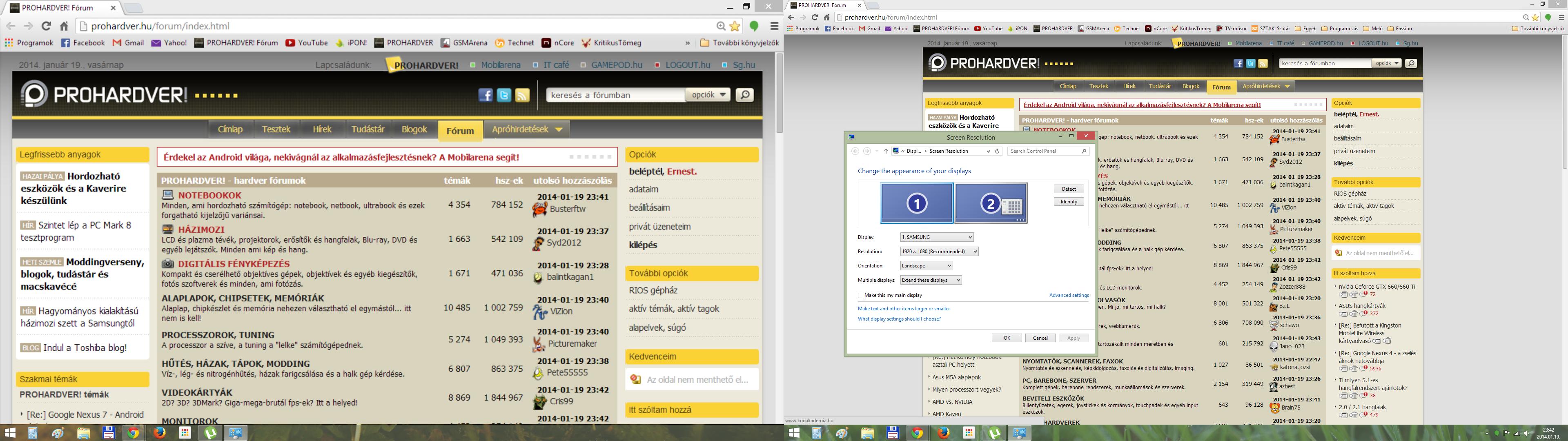Open the Orientation dropdown set to Landscape

pos(927,265)
